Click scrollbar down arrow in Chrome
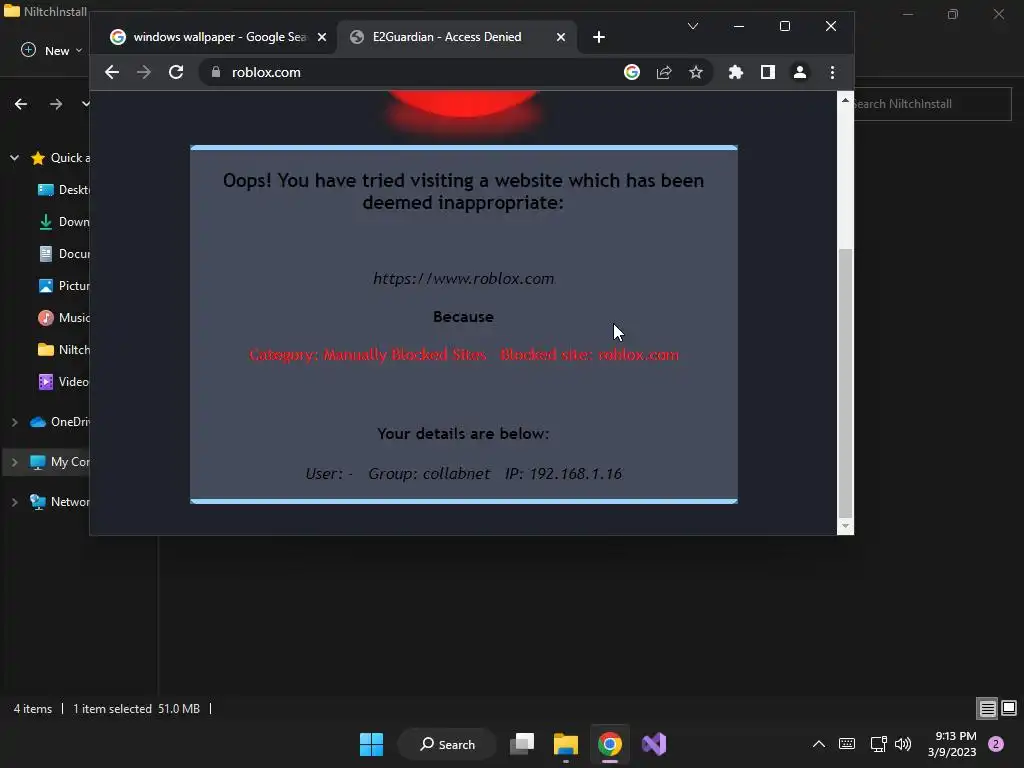This screenshot has height=768, width=1024. (x=846, y=526)
